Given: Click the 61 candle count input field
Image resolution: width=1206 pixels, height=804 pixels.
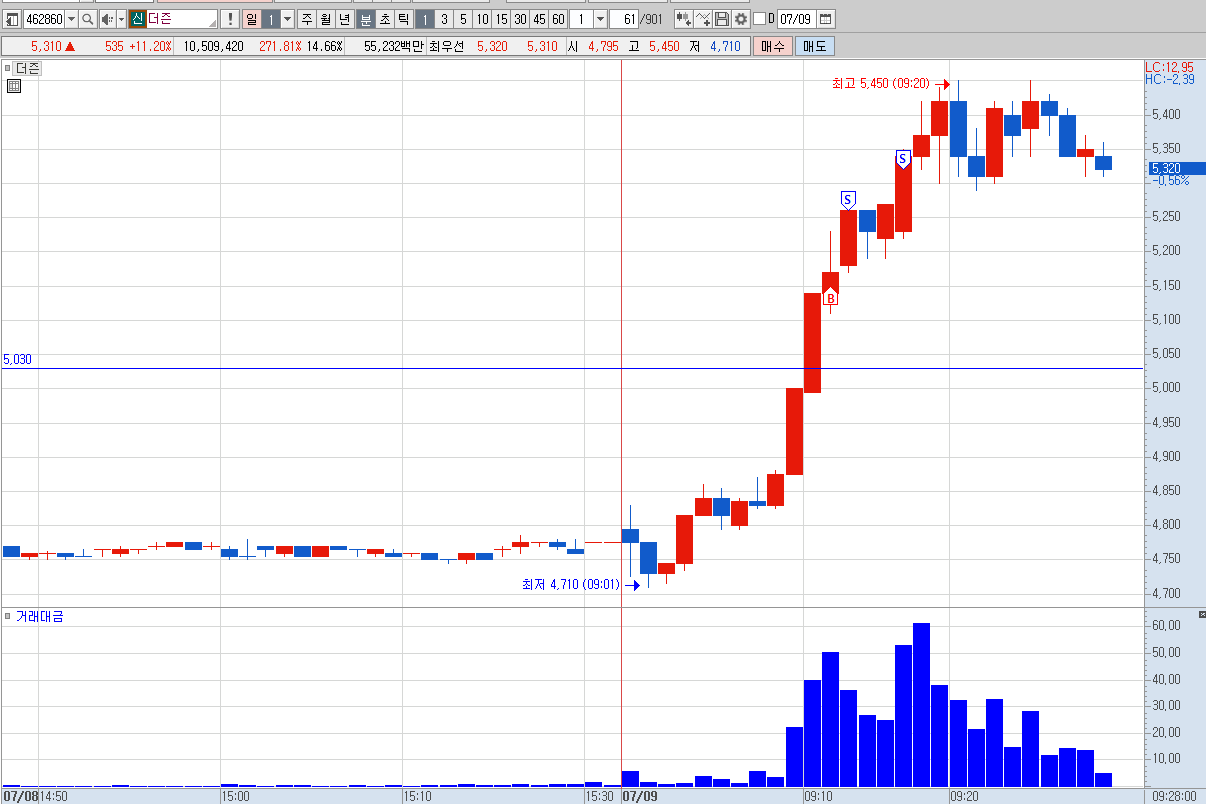Looking at the screenshot, I should click(x=626, y=19).
